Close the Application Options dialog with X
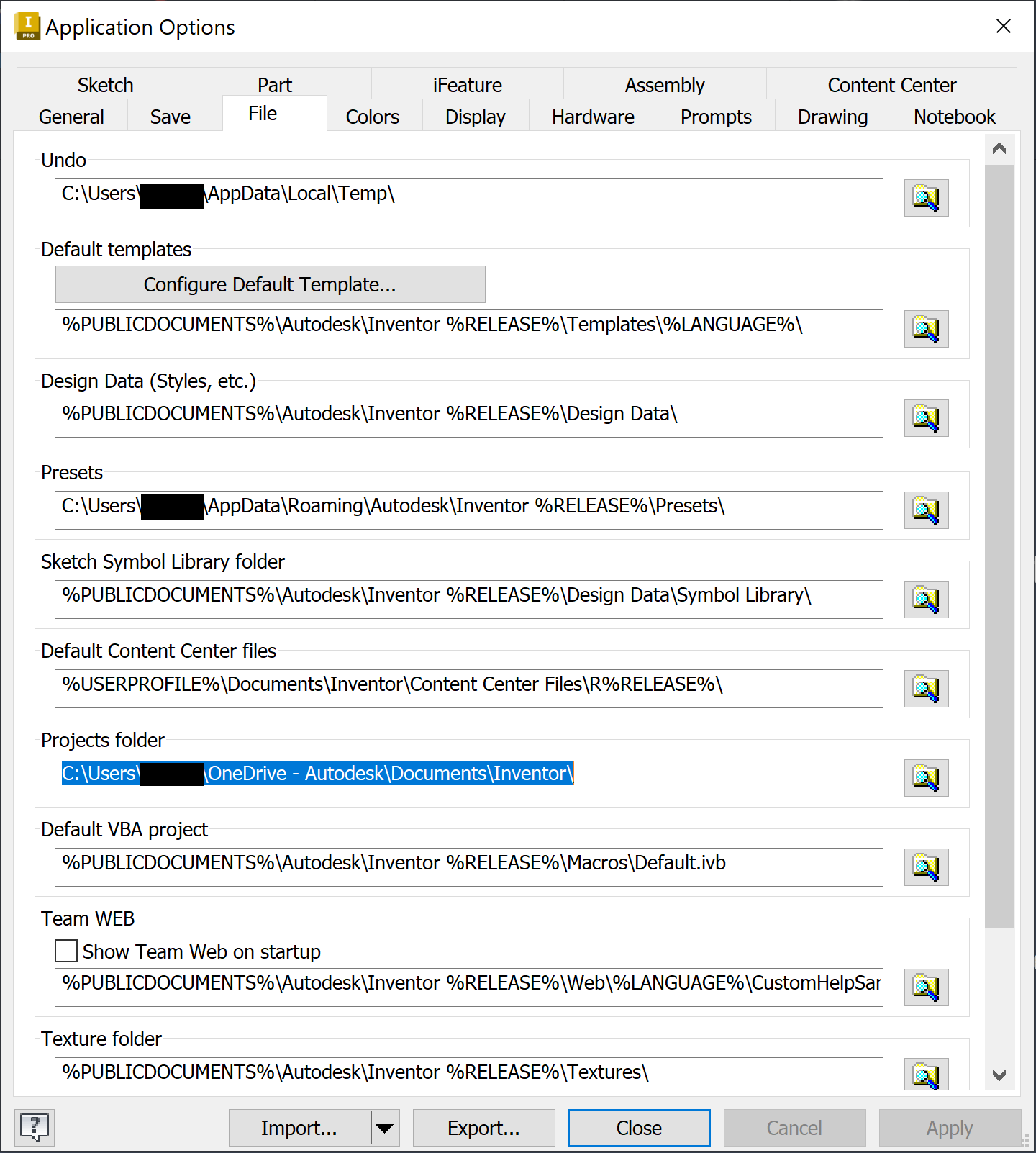1036x1153 pixels. pos(1004,27)
